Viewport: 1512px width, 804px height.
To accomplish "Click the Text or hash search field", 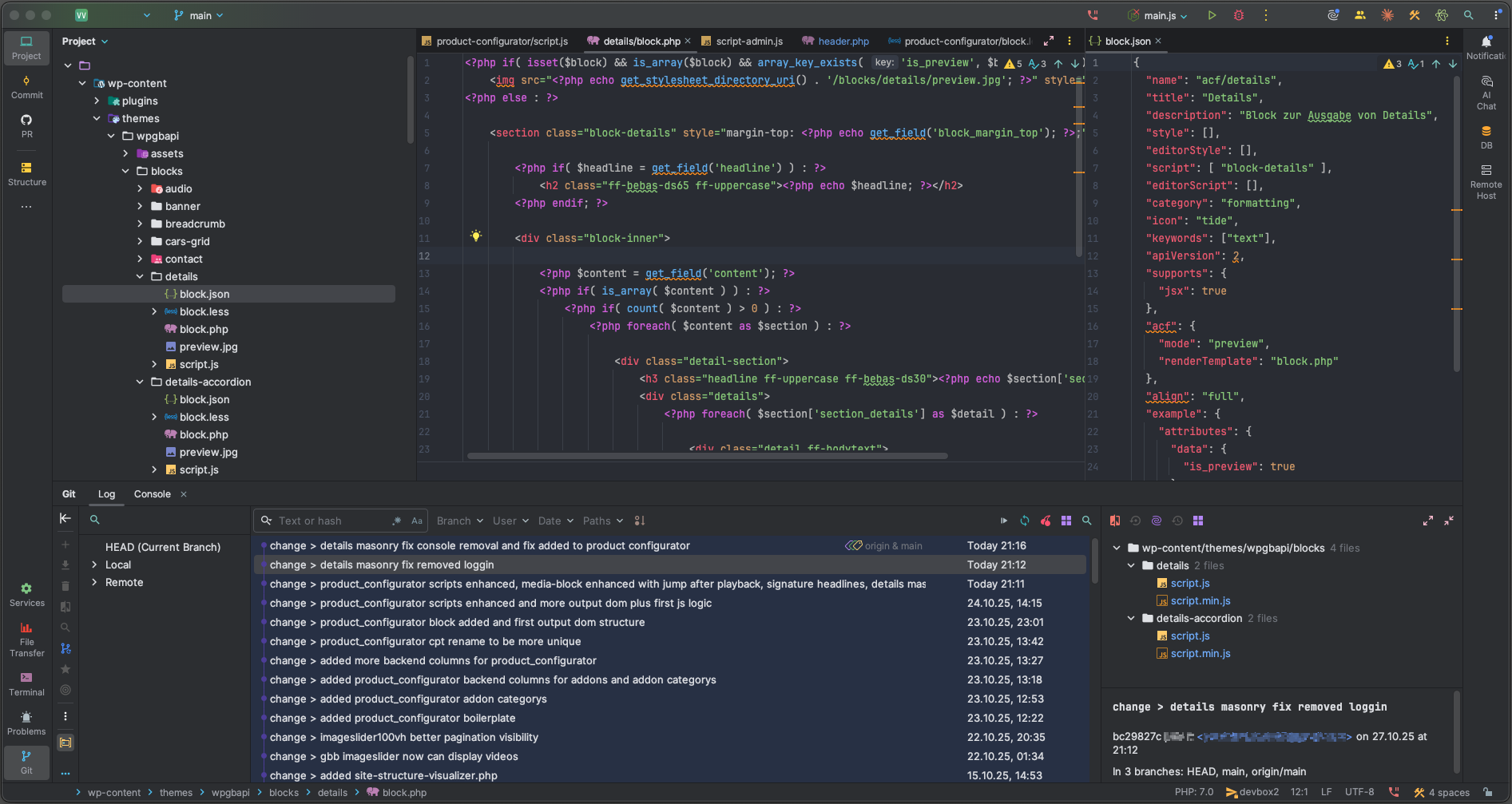I will click(327, 521).
